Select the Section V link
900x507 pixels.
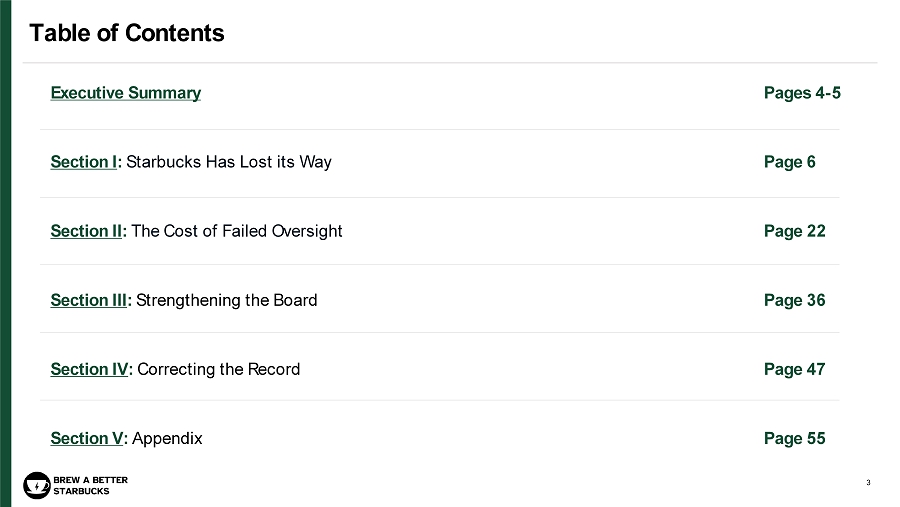[86, 438]
